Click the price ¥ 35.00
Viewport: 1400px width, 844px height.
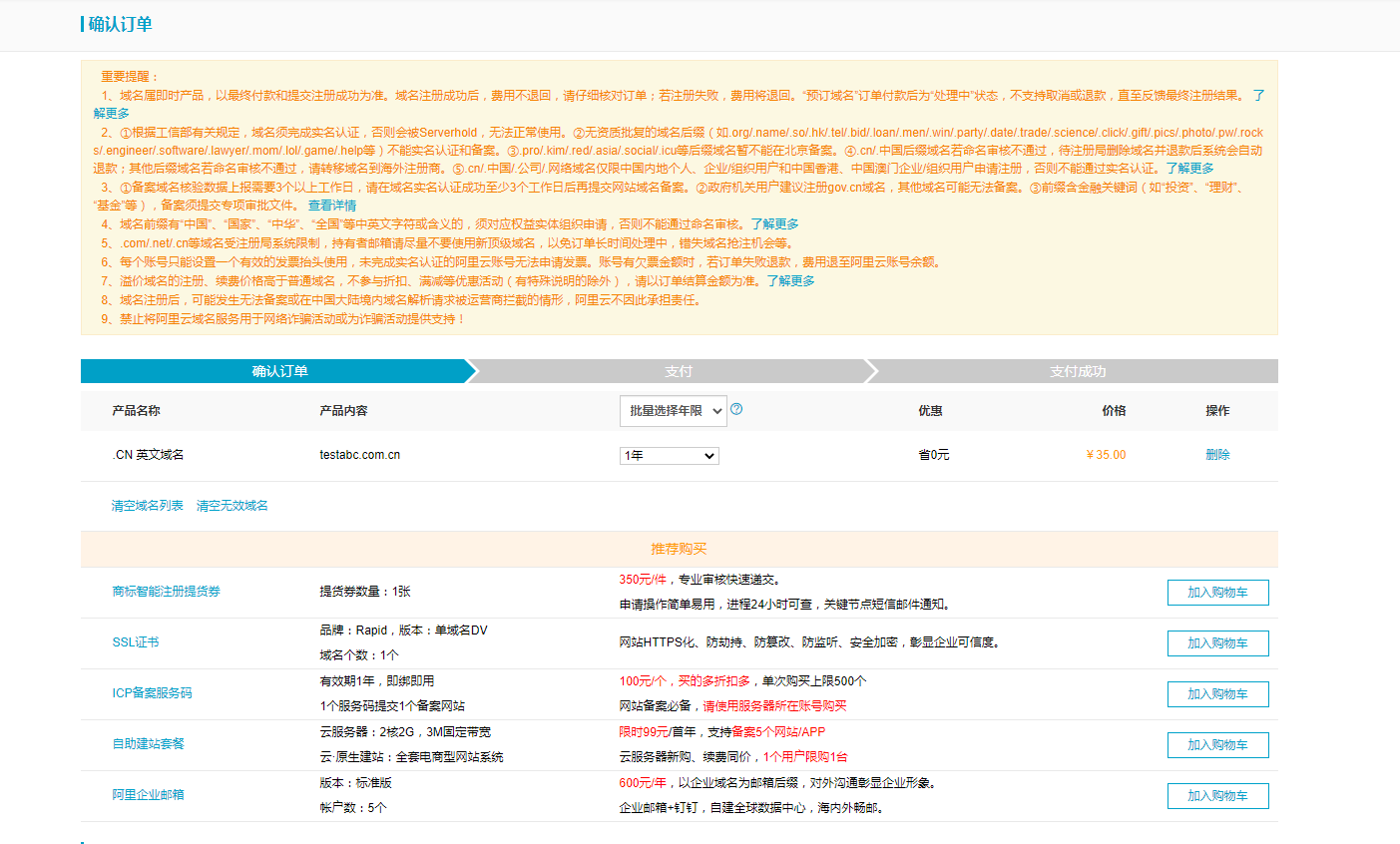[x=1106, y=455]
